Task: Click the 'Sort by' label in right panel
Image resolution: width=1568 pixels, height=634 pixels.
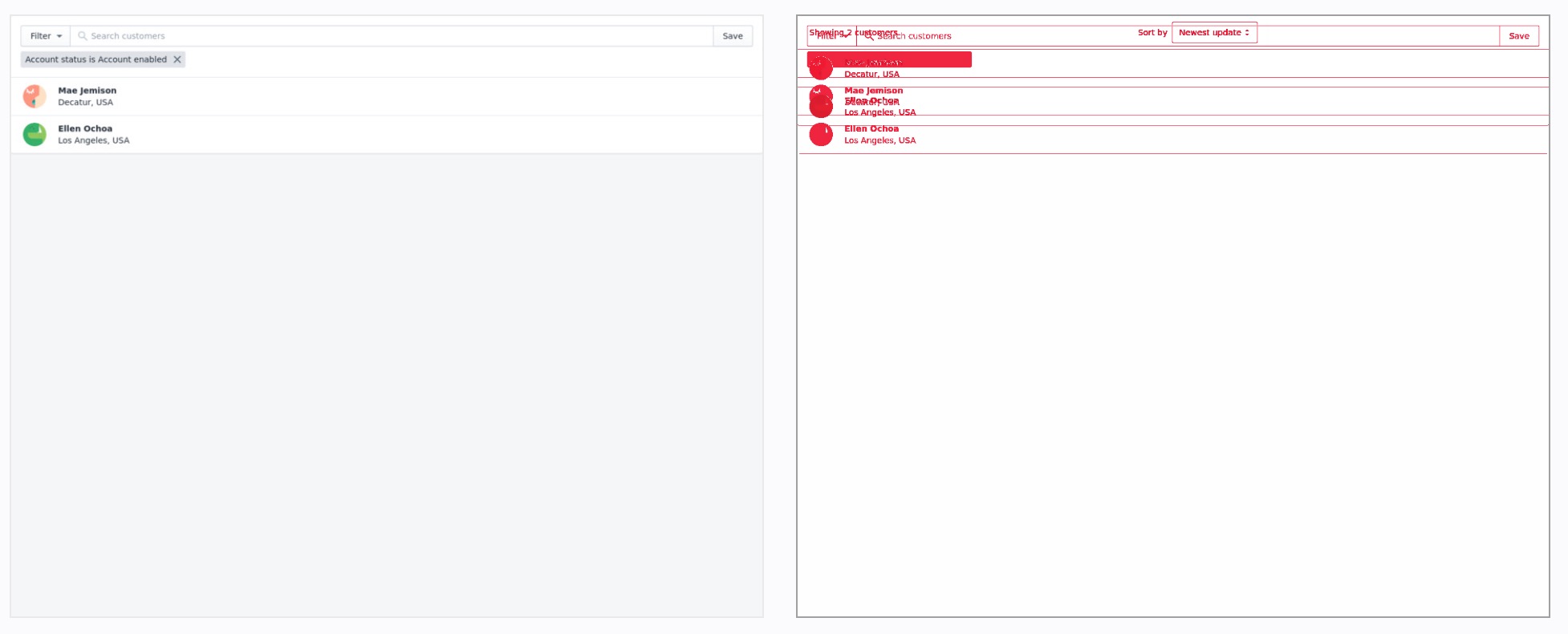Action: (x=1152, y=33)
